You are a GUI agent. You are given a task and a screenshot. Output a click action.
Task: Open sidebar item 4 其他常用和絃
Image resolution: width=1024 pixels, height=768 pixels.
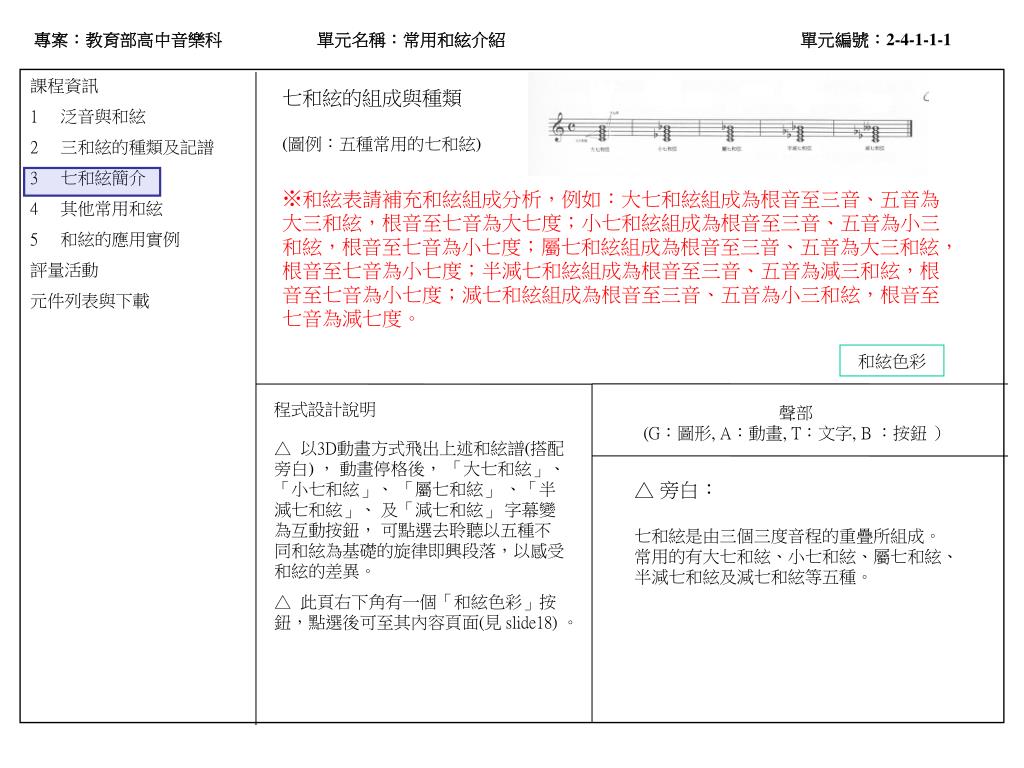click(96, 209)
